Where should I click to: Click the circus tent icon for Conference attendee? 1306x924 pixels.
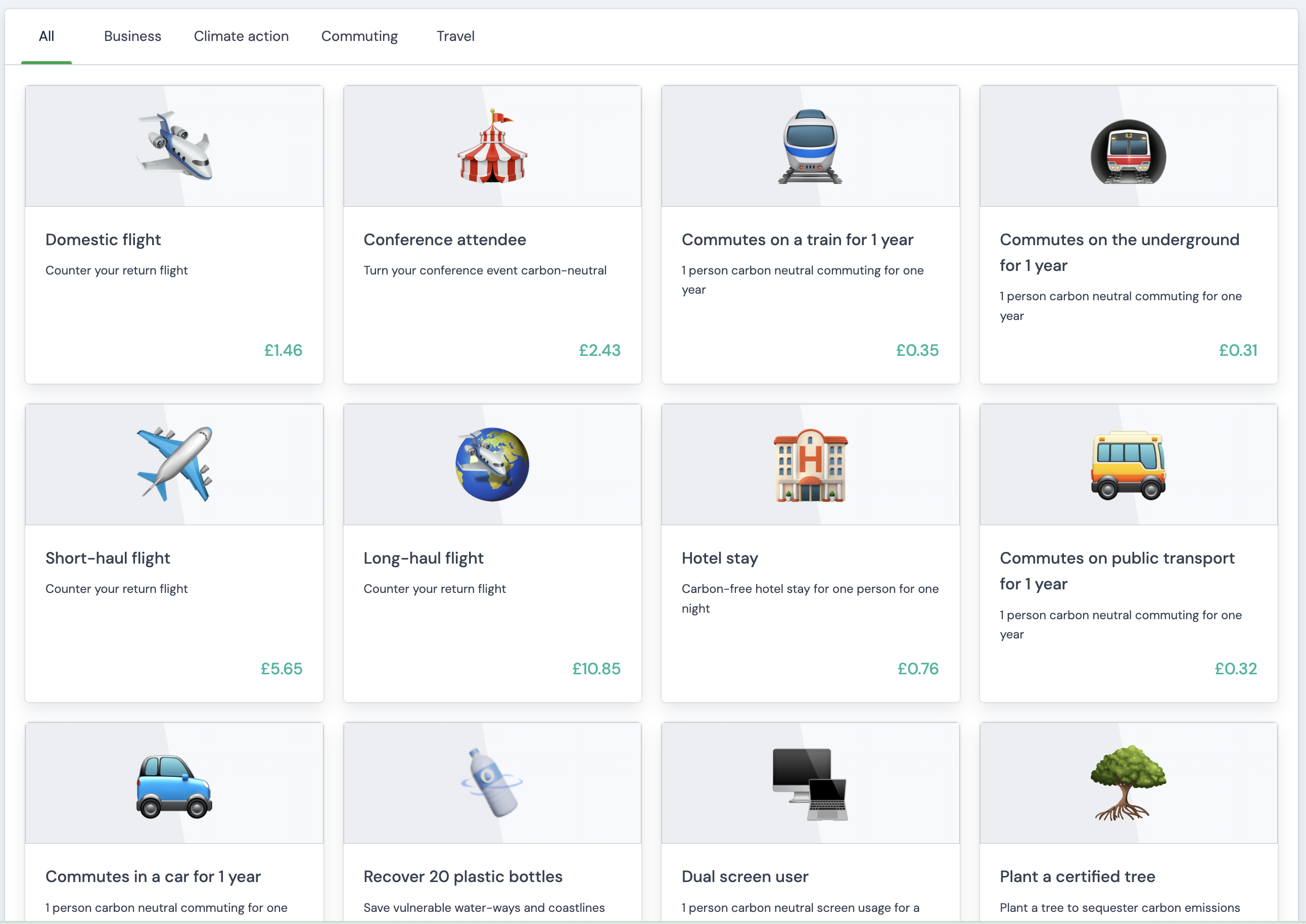(493, 146)
